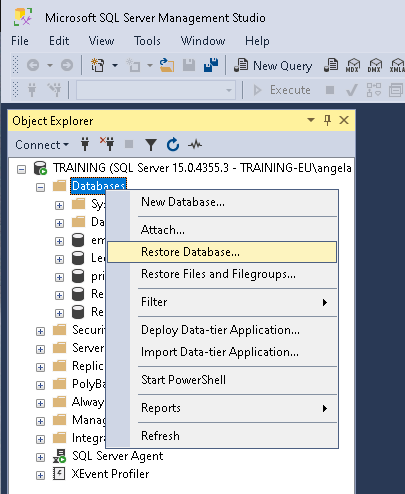
Task: Select the Databases folder
Action: click(98, 186)
